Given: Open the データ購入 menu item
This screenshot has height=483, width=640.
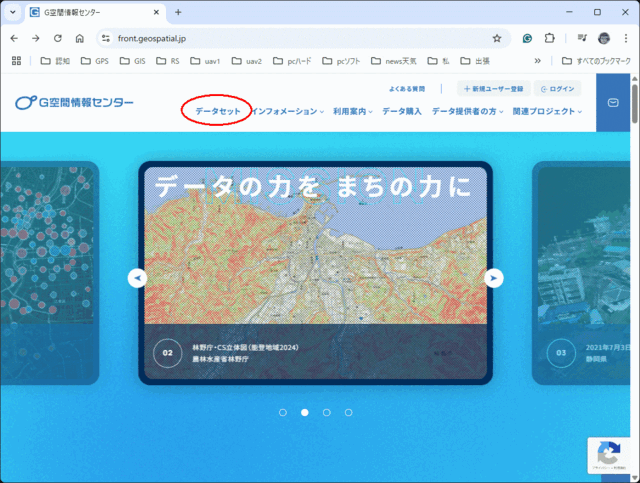Looking at the screenshot, I should coord(402,111).
